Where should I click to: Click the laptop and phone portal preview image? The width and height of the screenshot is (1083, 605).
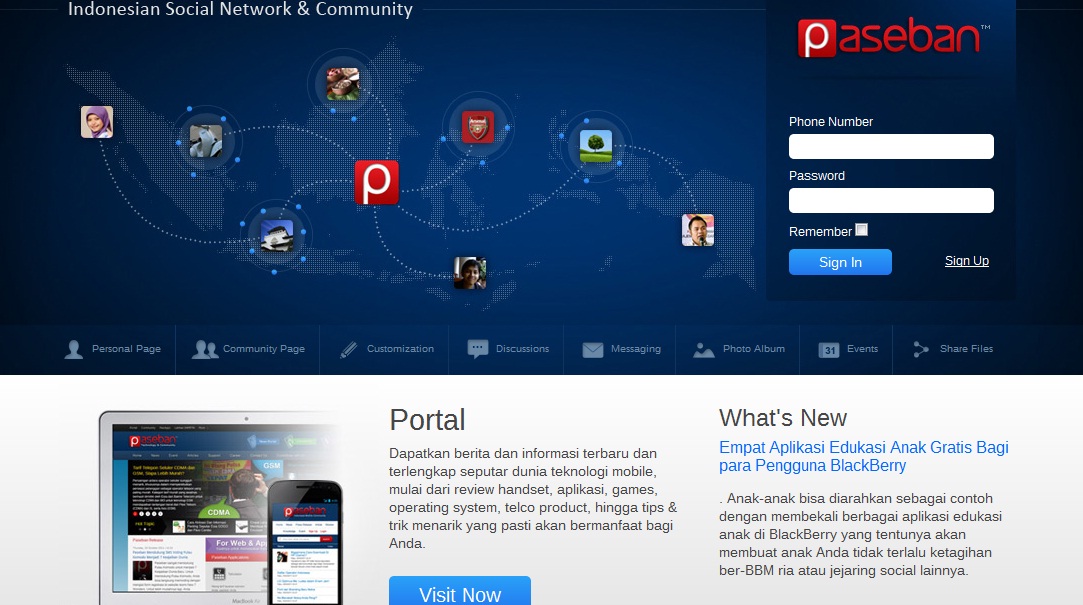(221, 508)
